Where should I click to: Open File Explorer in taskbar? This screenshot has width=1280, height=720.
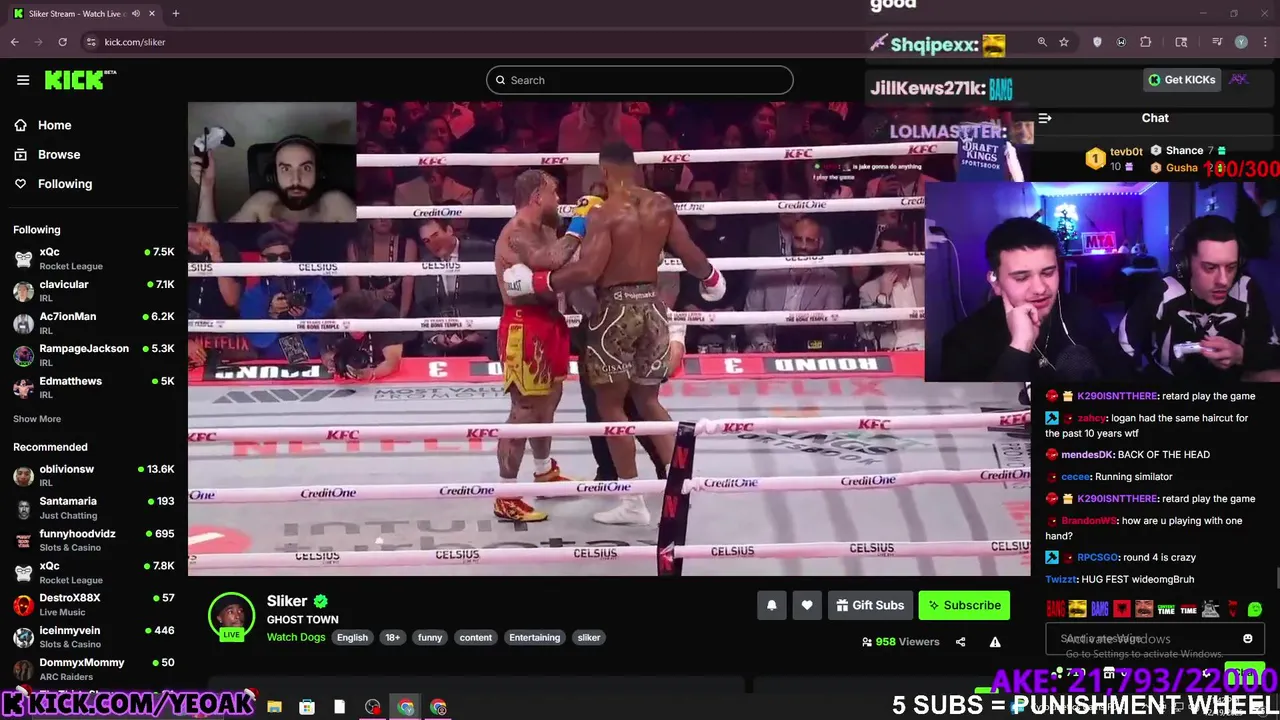point(274,707)
